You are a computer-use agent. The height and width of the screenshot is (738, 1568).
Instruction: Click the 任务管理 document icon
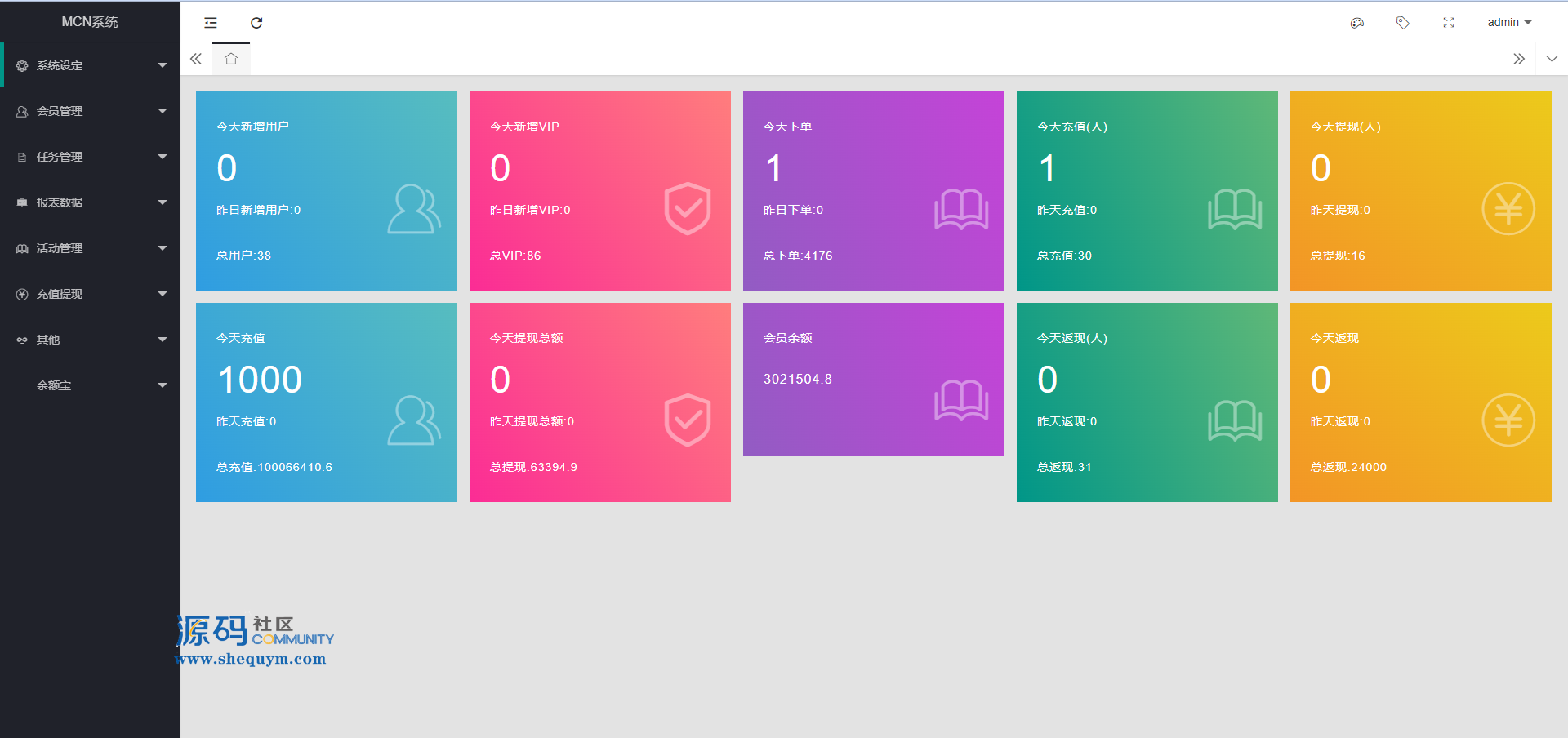22,157
